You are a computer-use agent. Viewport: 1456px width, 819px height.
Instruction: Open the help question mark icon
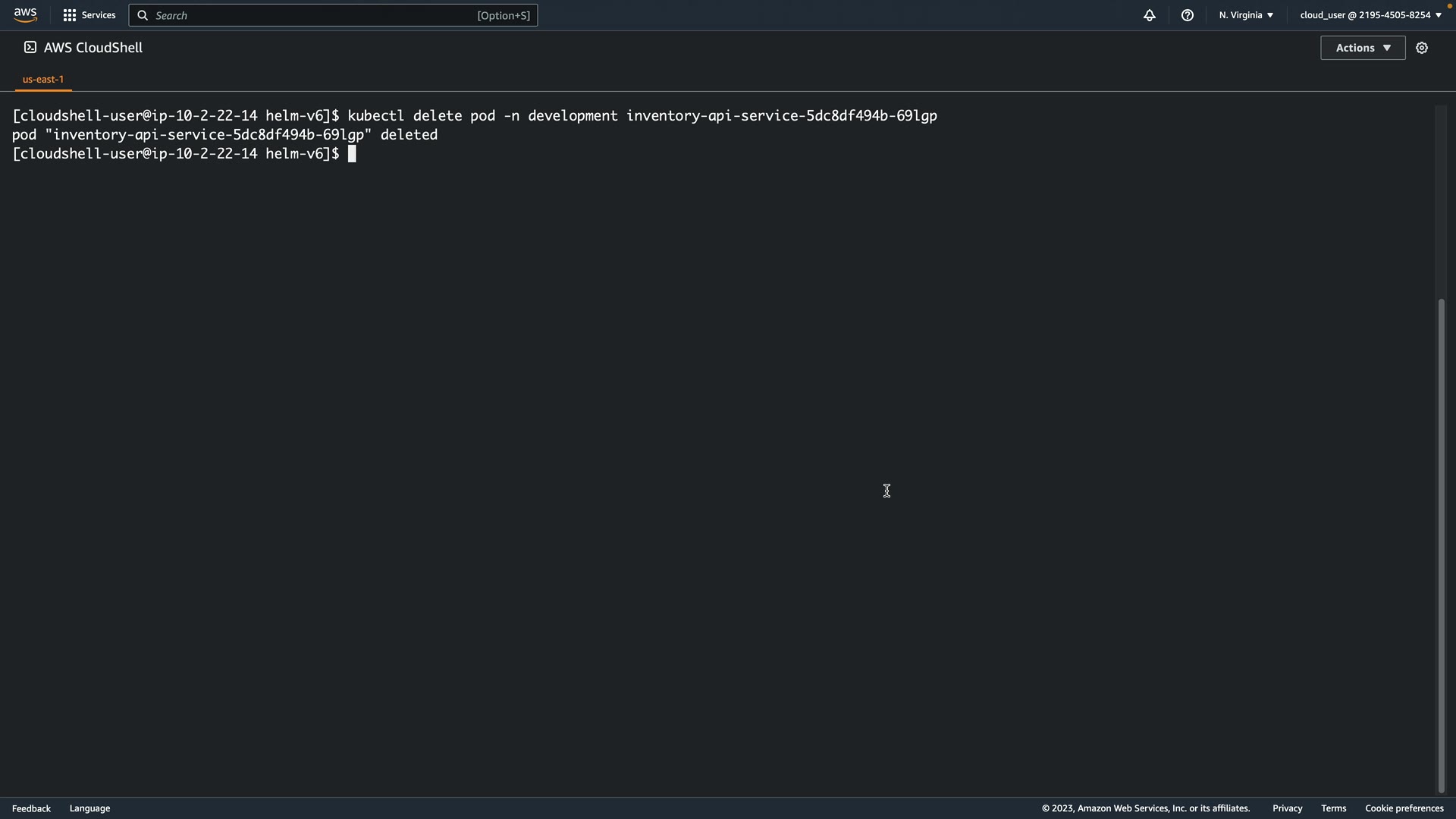1188,15
